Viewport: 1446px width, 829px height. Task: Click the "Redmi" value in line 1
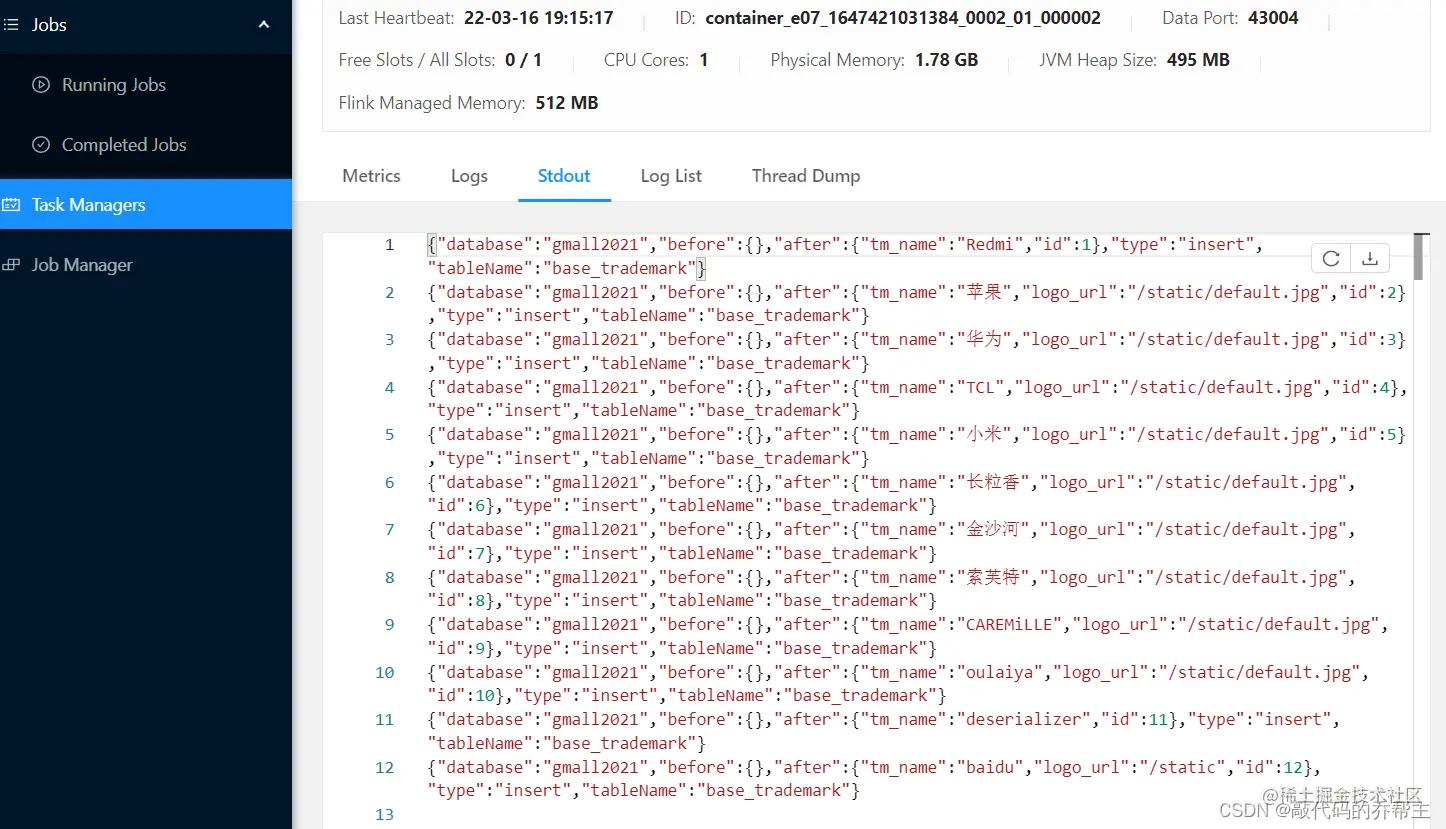tap(989, 245)
